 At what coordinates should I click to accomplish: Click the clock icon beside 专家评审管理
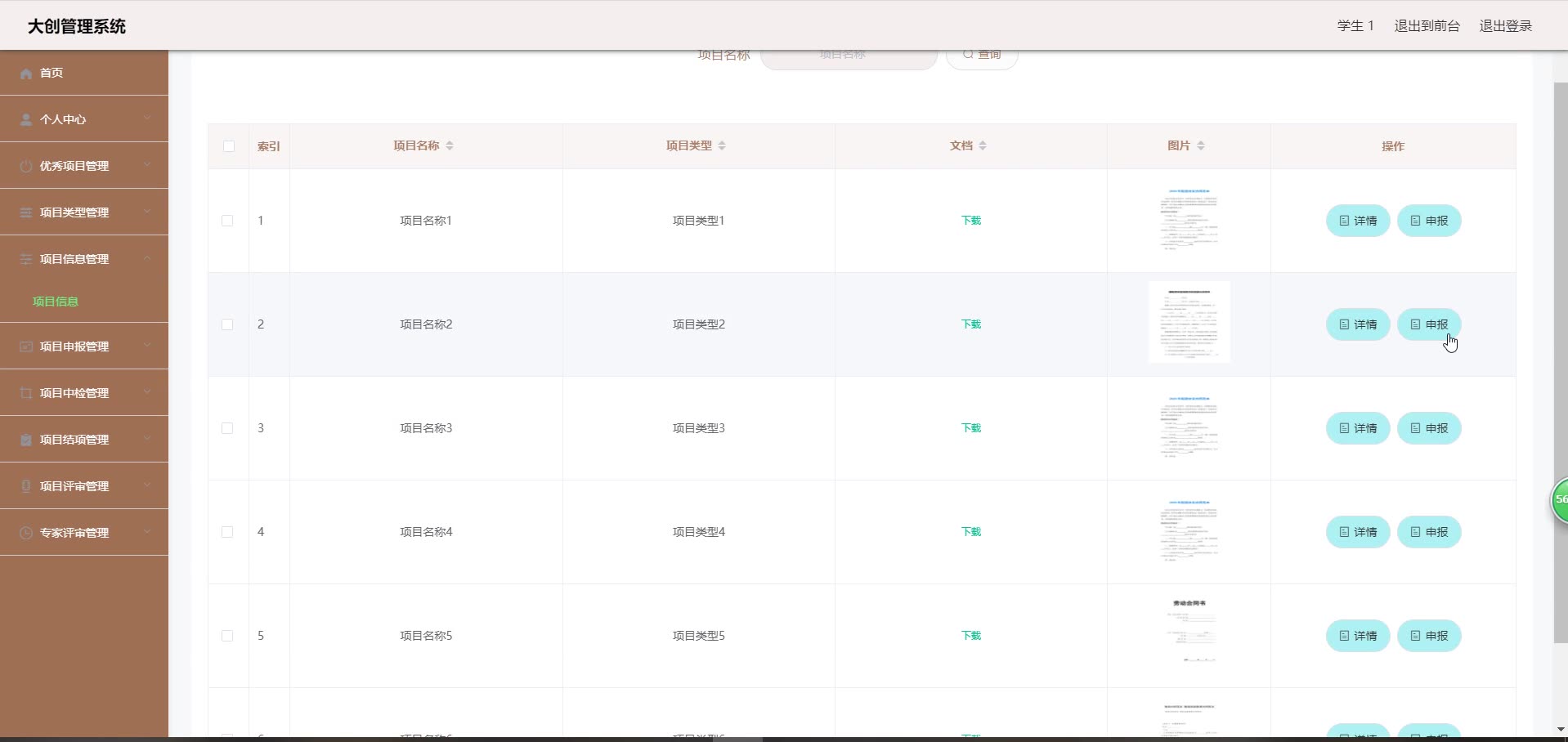(26, 534)
